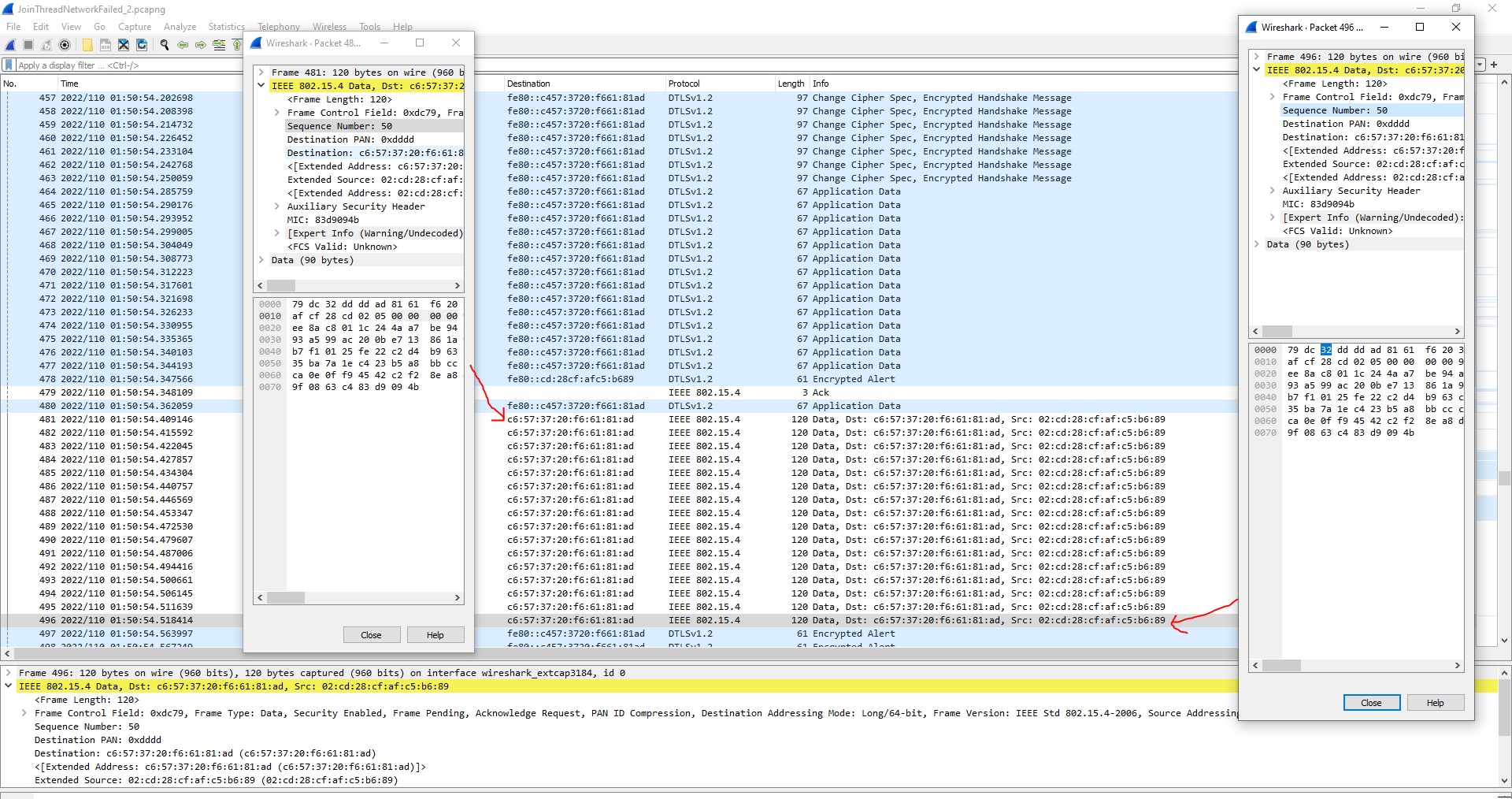Expand Frame Control Field in Packet 496 window

[1273, 97]
